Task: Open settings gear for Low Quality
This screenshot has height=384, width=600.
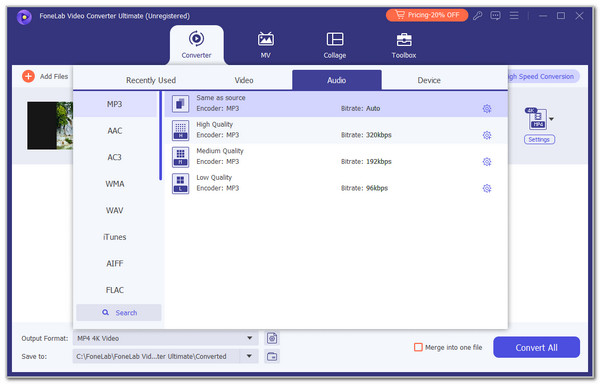Action: [487, 188]
